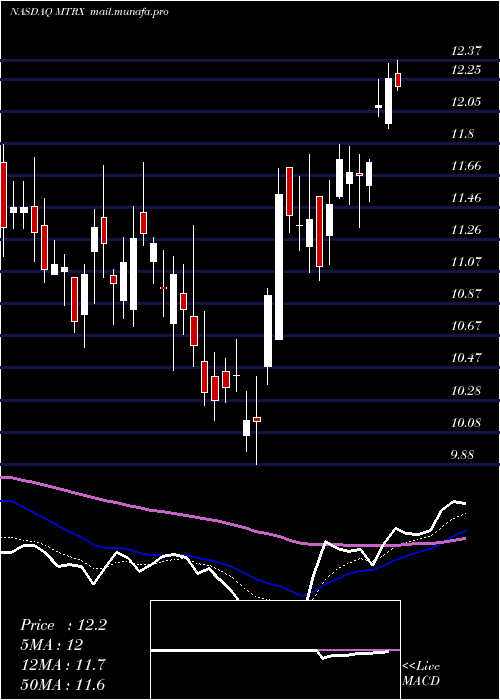
Task: Click the 10.87 price axis label
Action: tap(466, 294)
